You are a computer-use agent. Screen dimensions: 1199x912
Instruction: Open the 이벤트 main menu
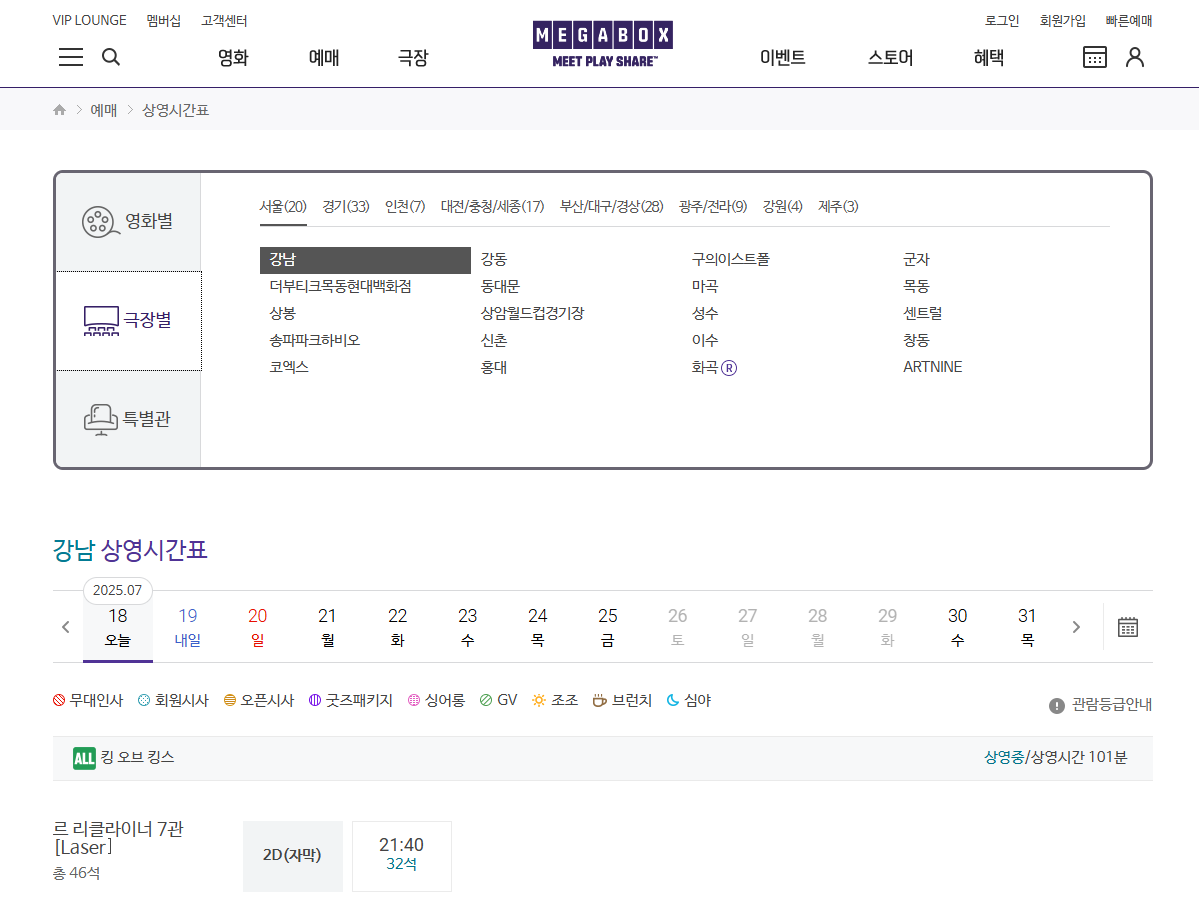coord(782,57)
